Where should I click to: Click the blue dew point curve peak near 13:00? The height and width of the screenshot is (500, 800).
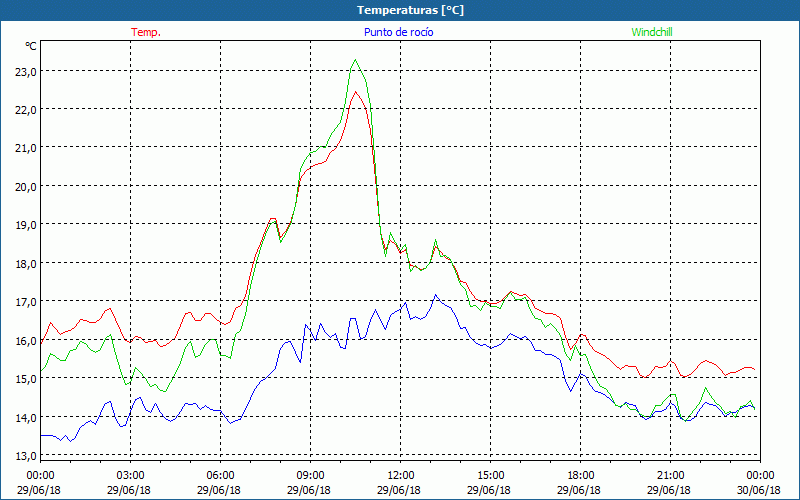coord(435,295)
